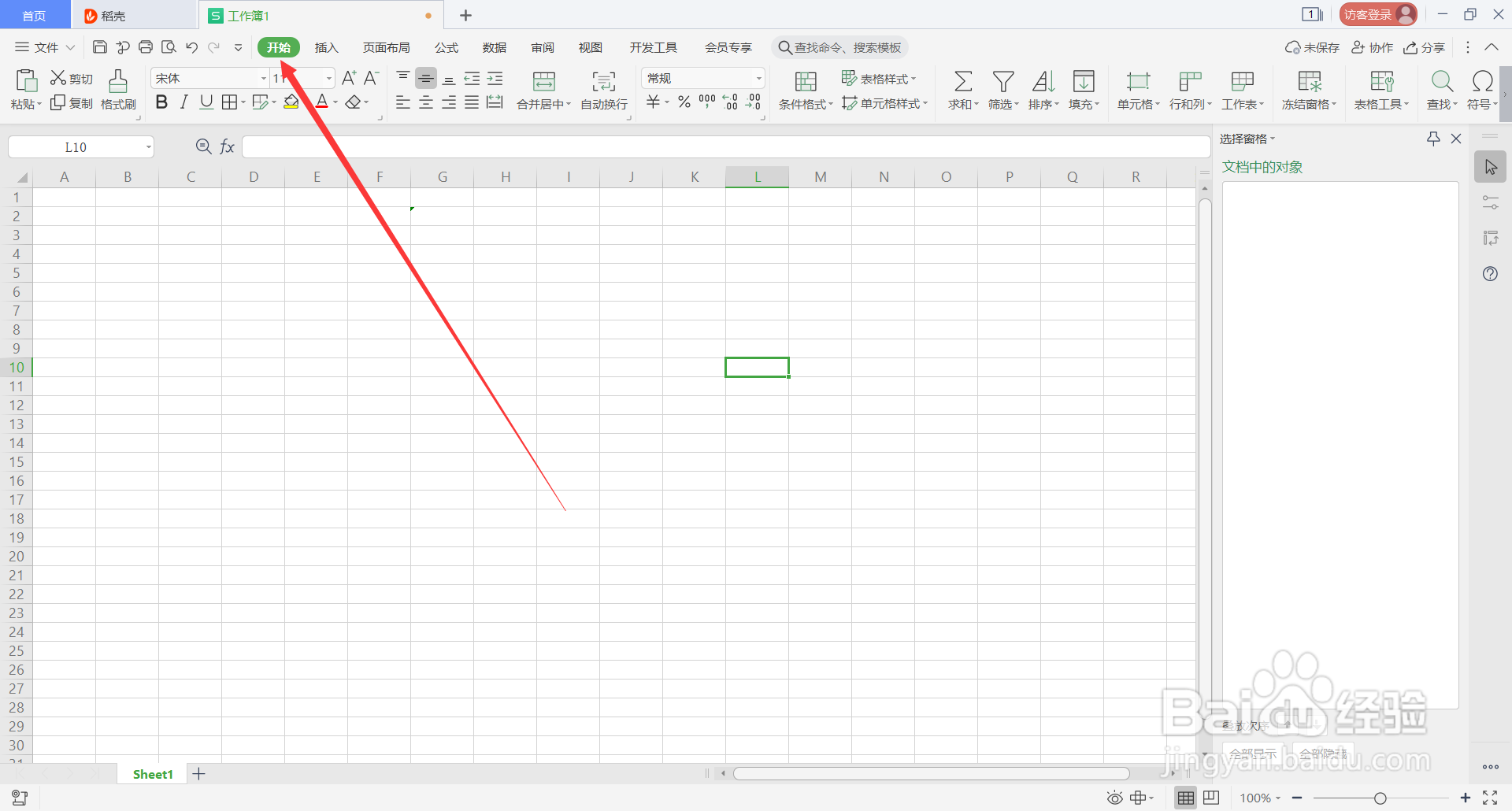Image resolution: width=1512 pixels, height=811 pixels.
Task: Open the font name 宋体 dropdown
Action: (264, 78)
